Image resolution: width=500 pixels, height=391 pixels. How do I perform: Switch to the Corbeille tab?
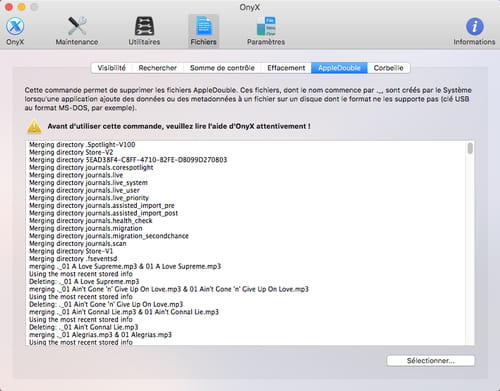pos(389,68)
